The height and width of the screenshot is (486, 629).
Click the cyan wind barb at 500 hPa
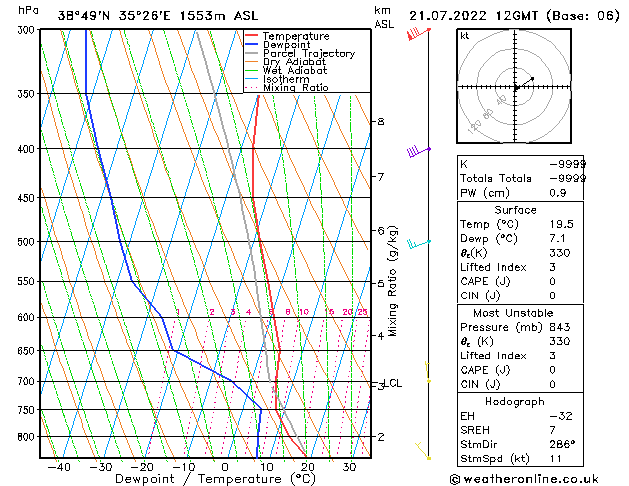tap(419, 243)
